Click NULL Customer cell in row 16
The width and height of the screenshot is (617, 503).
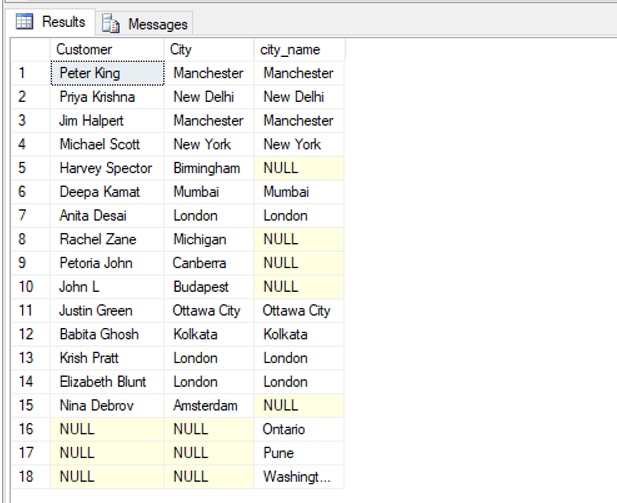click(107, 429)
